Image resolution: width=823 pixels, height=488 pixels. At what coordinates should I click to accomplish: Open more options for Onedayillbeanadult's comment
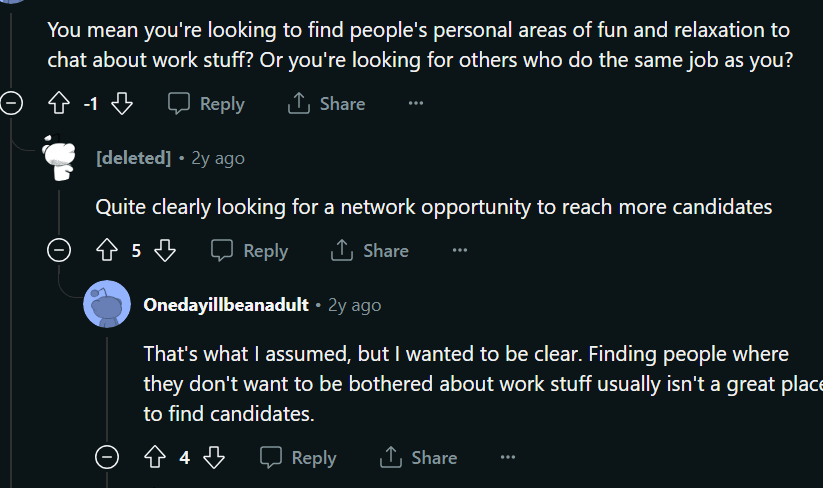(508, 457)
